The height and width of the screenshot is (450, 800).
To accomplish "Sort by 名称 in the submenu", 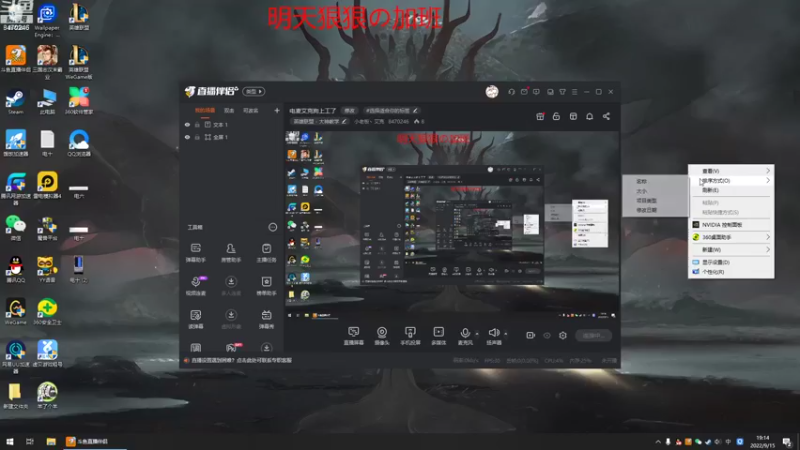I will point(655,181).
